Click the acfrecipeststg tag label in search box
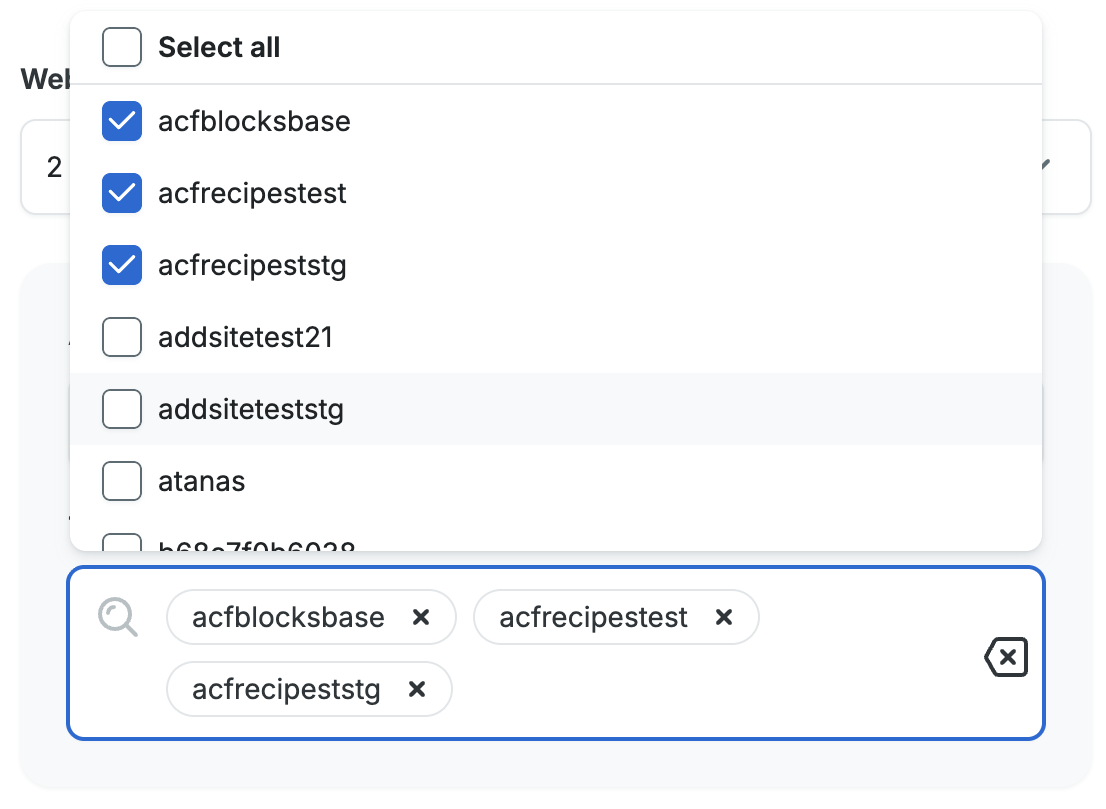 [x=286, y=689]
